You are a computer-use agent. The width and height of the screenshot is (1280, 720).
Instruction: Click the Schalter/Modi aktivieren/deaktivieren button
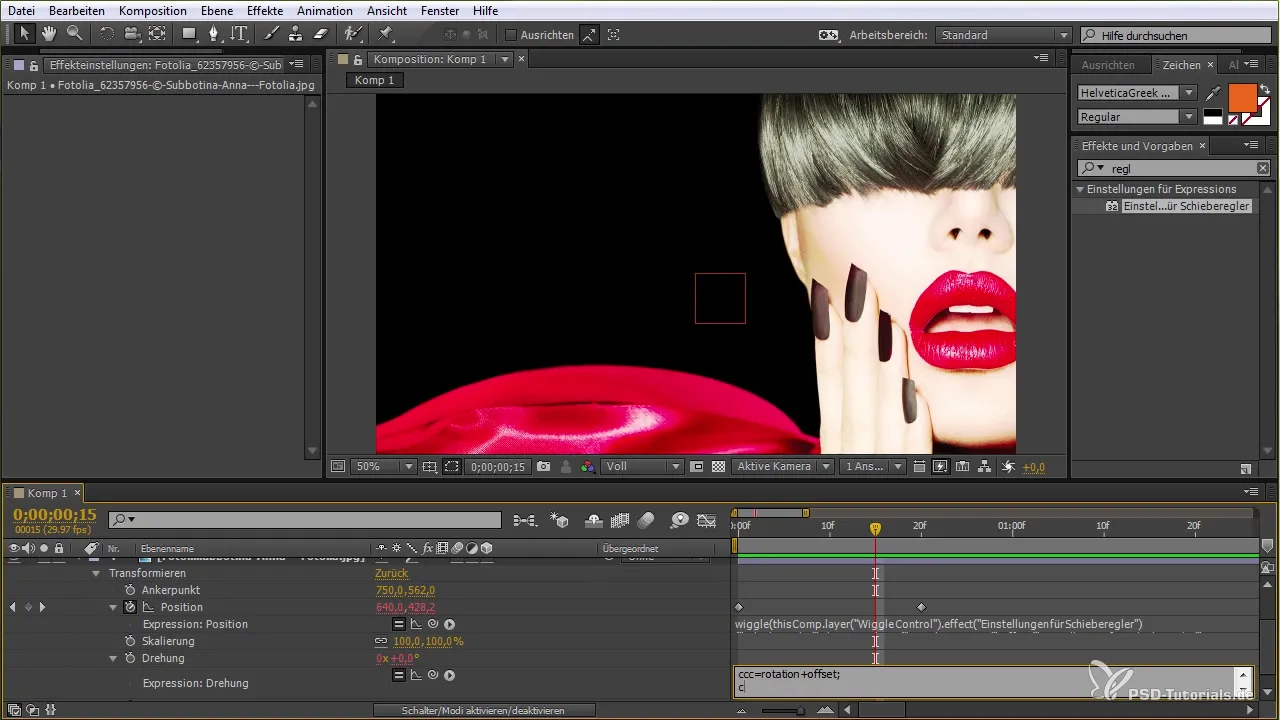point(484,710)
